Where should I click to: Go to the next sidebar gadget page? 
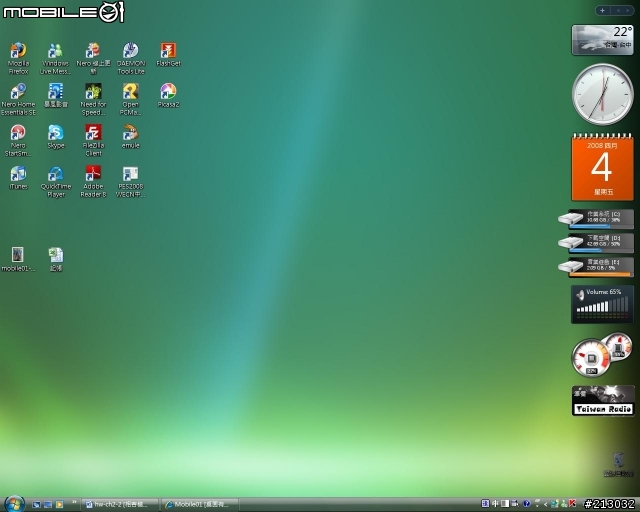(628, 11)
